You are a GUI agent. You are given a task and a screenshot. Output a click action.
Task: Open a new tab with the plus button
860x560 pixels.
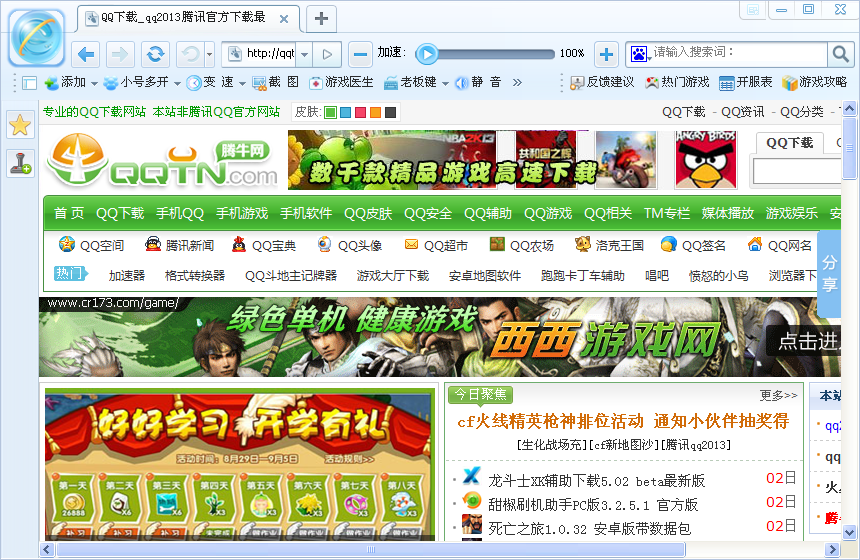321,19
